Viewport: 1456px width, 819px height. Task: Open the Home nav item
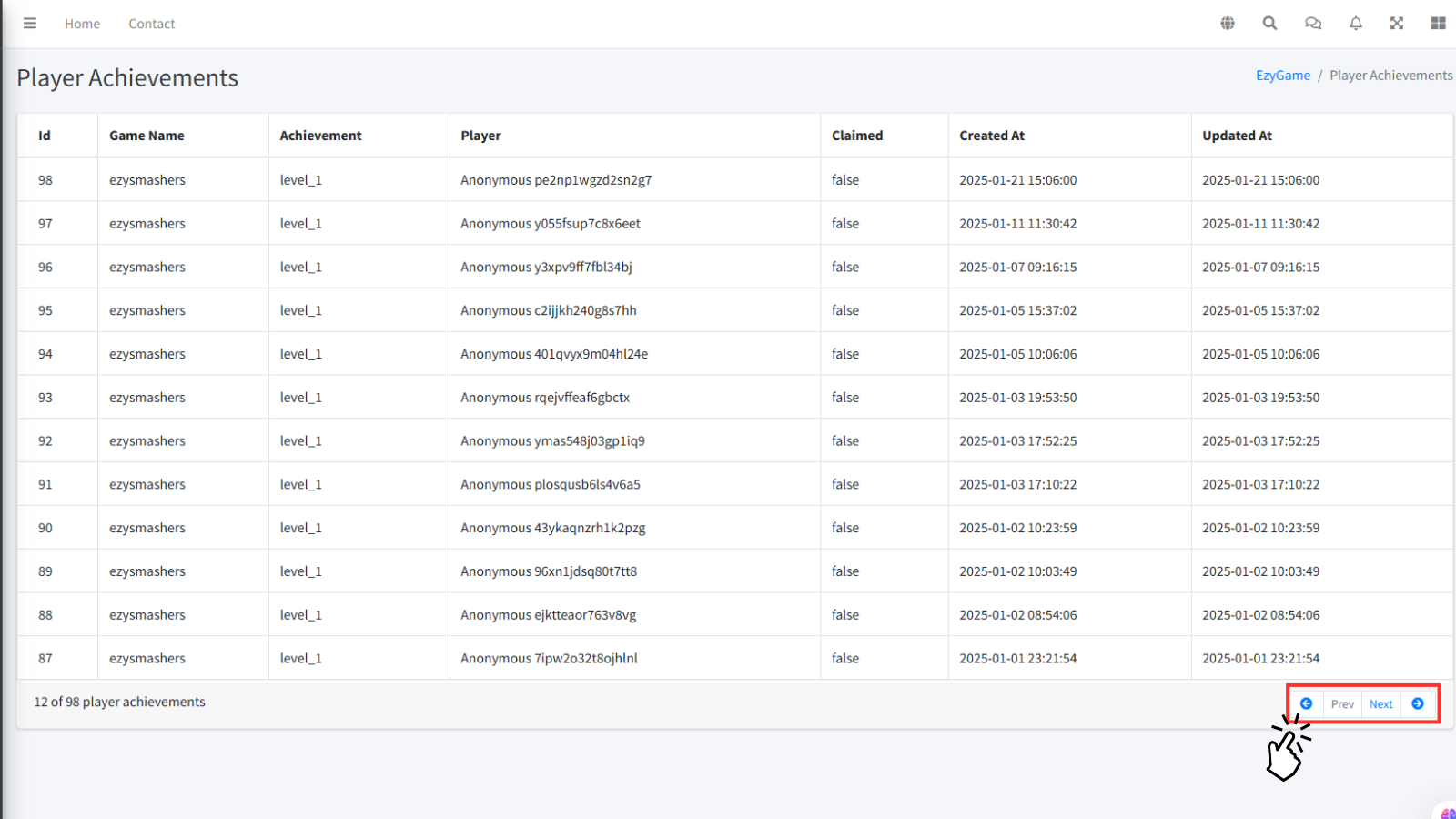[82, 24]
